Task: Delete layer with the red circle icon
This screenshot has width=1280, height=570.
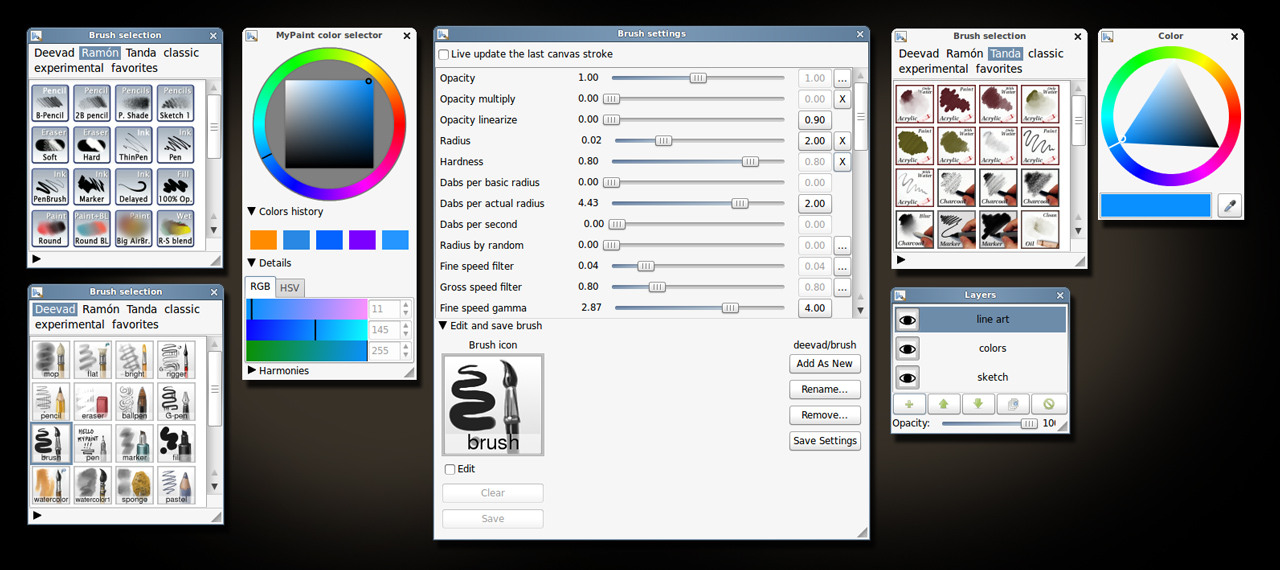Action: (1049, 404)
